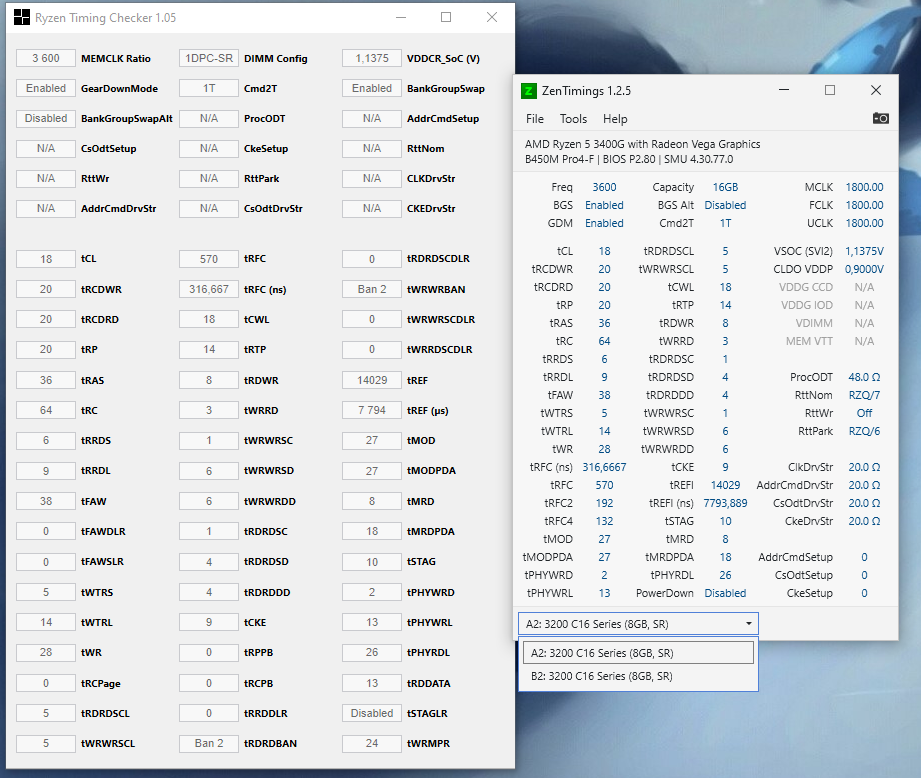Click the tRFC (ns) field showing 316,667
The image size is (921, 778).
[209, 289]
